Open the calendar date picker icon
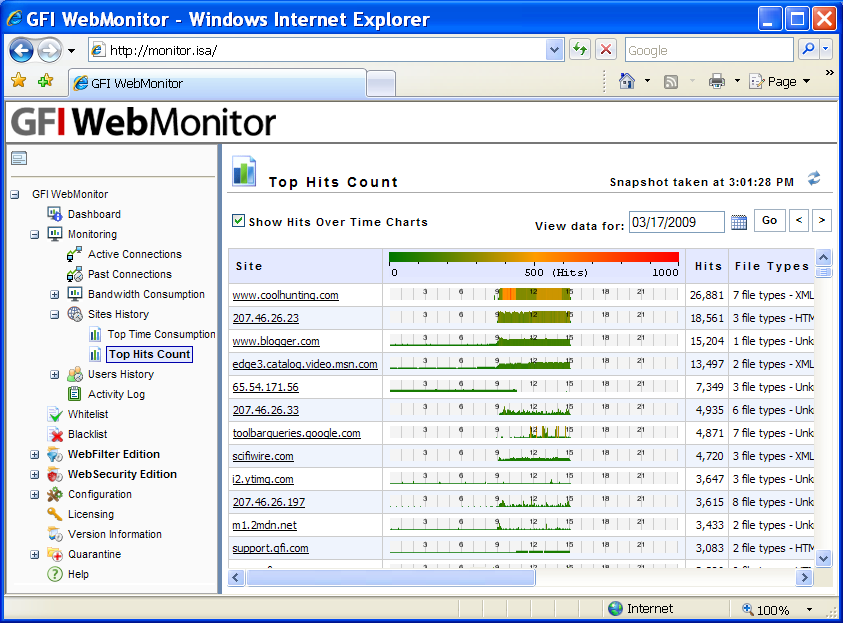 coord(739,222)
